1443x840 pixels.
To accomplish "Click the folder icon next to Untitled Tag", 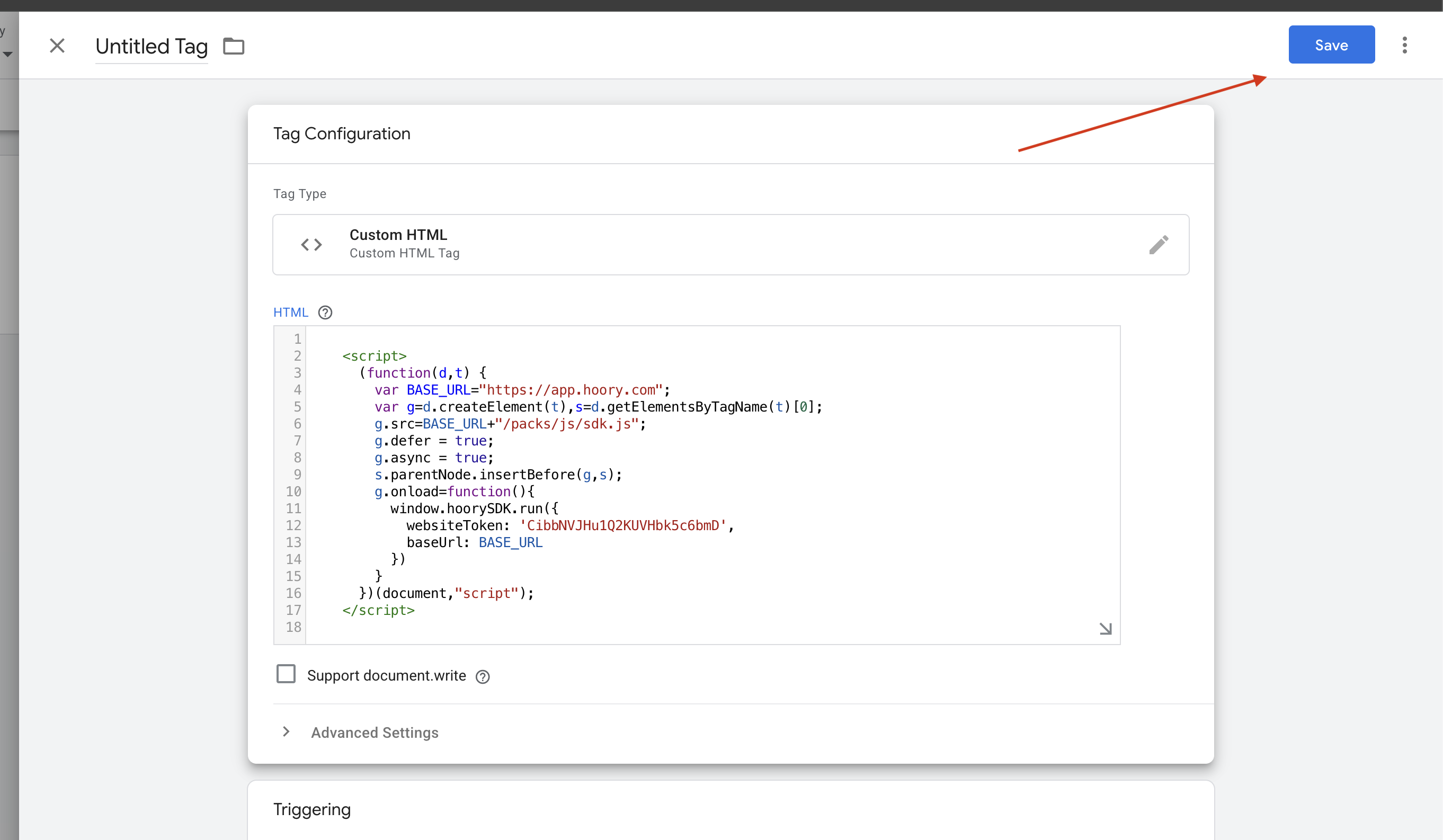I will pos(234,46).
